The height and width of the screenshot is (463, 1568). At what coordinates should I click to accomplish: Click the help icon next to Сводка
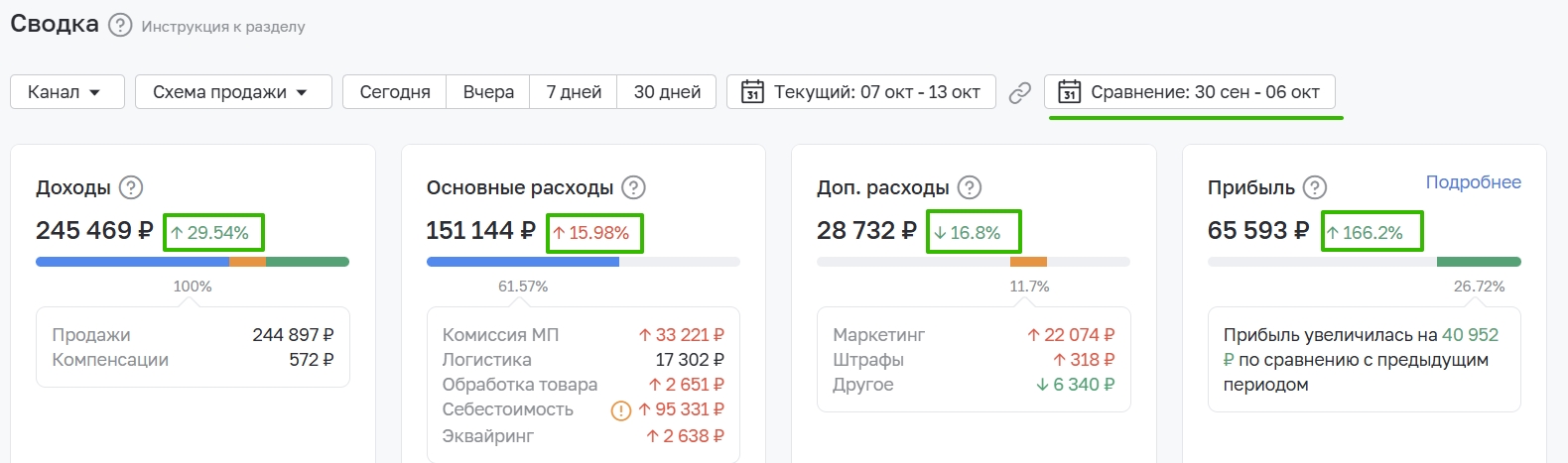[120, 25]
